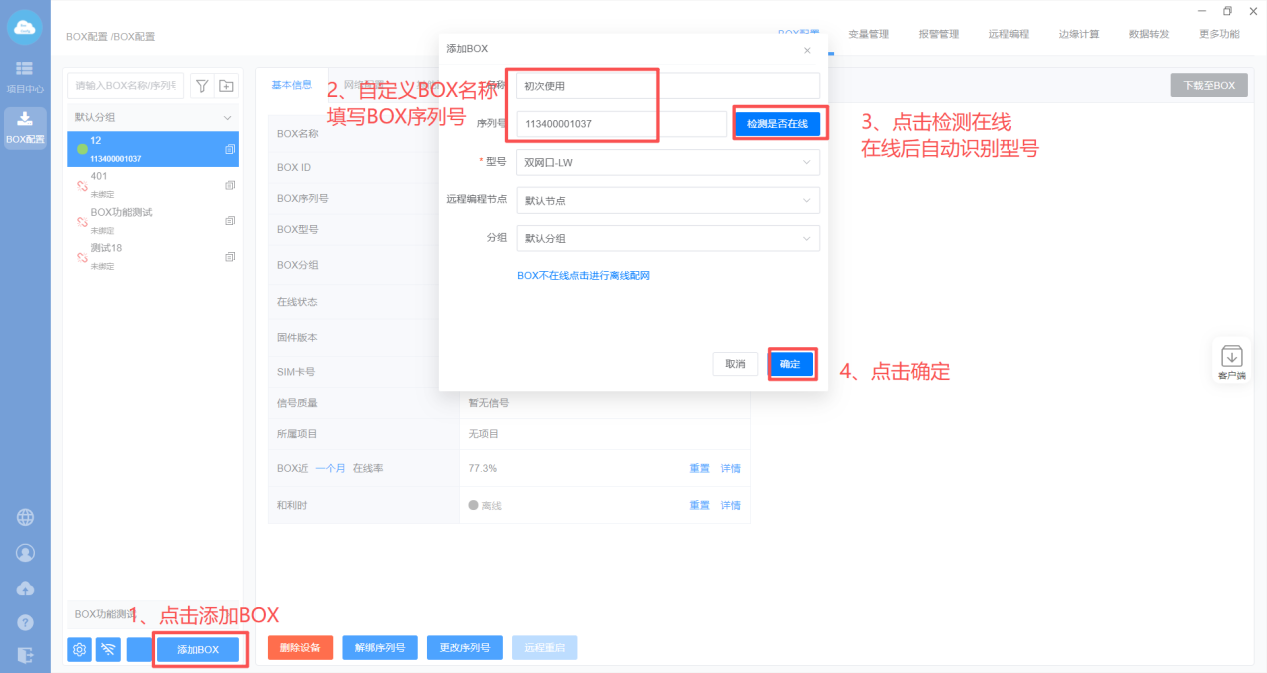This screenshot has width=1267, height=673.
Task: Switch to the 变量管理 tab
Action: (868, 34)
